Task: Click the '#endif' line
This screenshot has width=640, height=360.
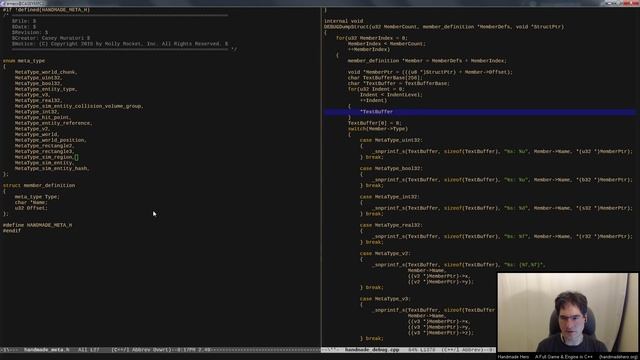Action: pyautogui.click(x=12, y=231)
